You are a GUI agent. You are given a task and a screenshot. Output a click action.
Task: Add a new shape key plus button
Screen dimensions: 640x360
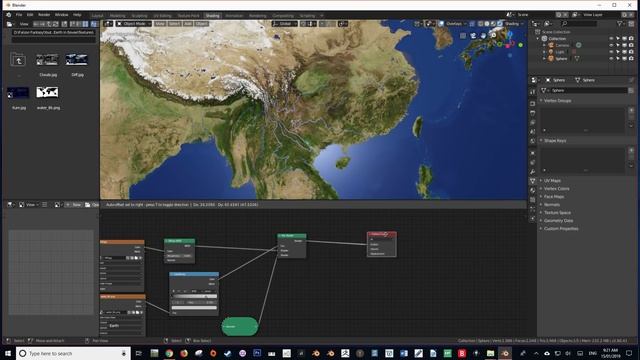click(x=631, y=151)
